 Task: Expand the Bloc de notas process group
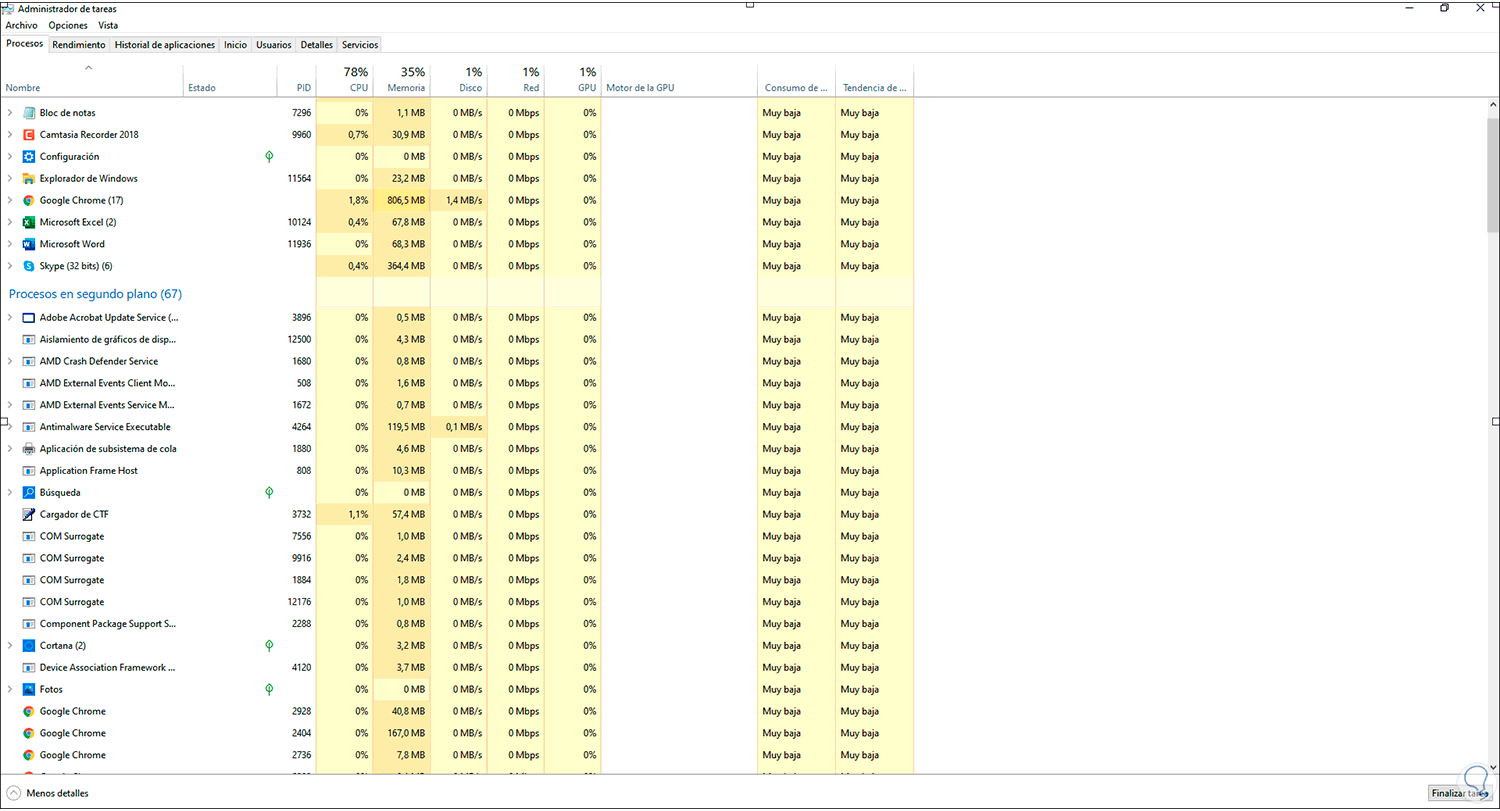click(x=9, y=113)
